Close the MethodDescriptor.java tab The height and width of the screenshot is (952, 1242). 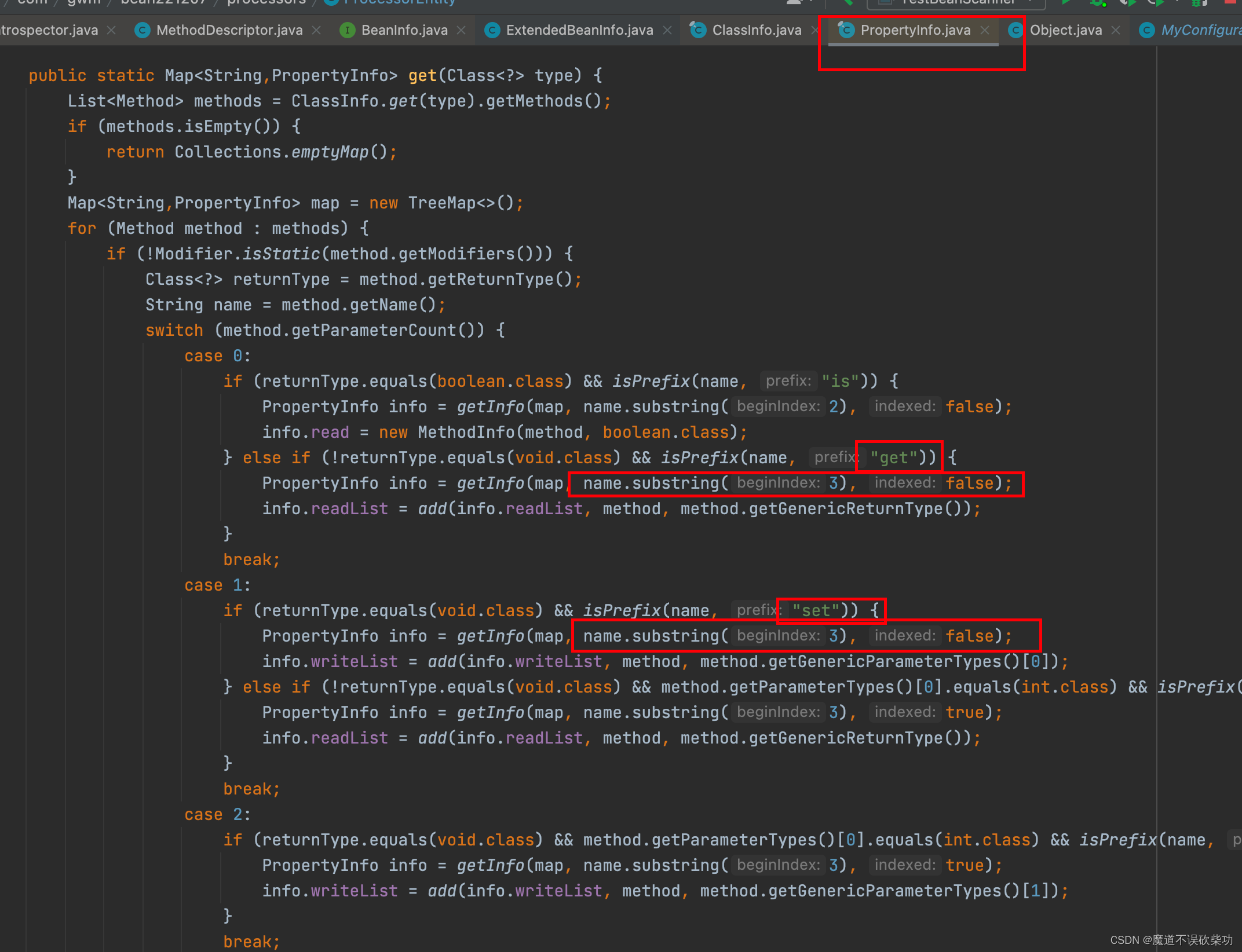click(x=316, y=30)
